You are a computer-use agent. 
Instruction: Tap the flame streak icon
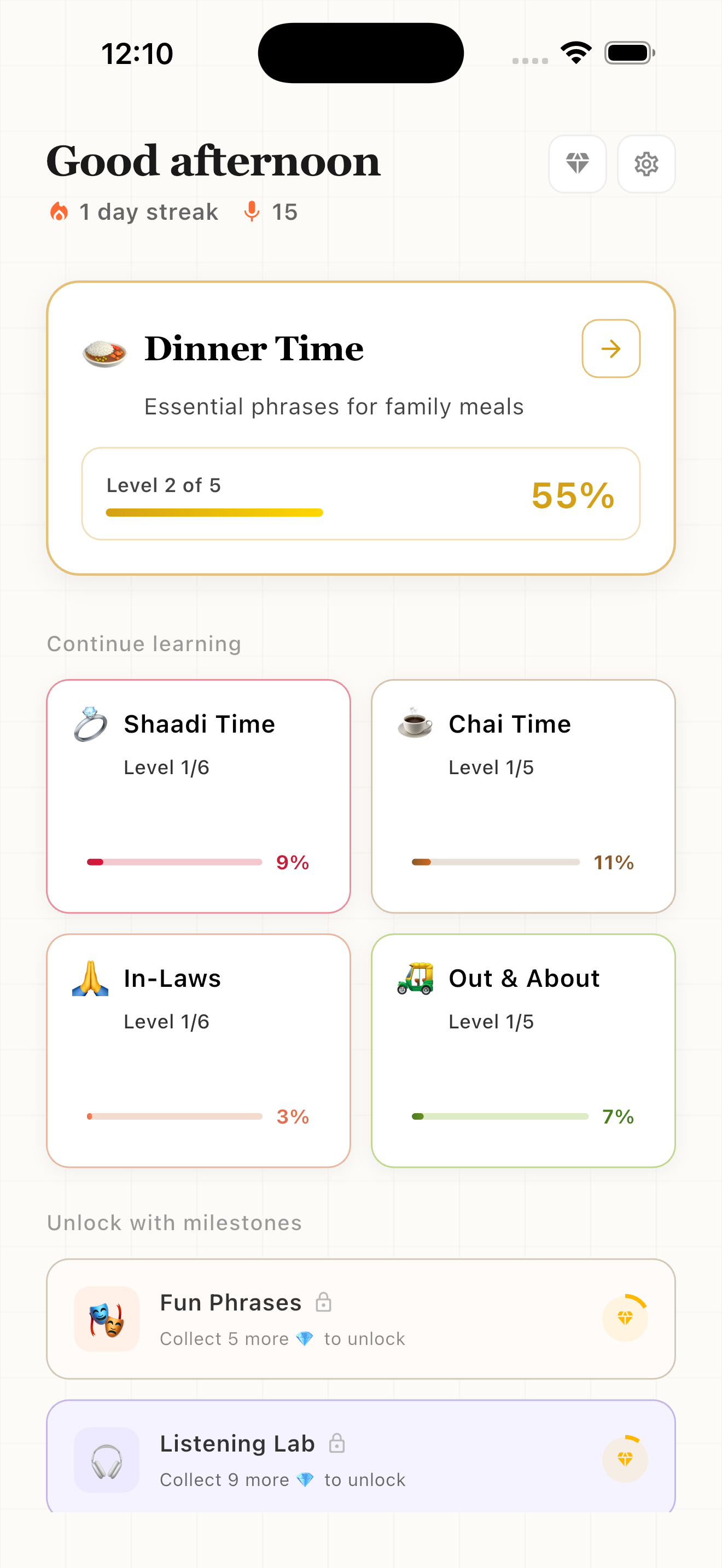pyautogui.click(x=59, y=212)
